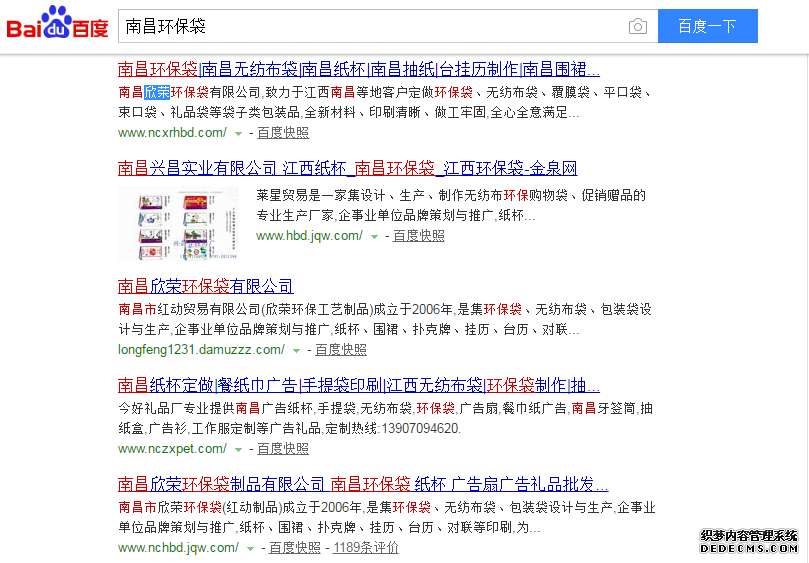The height and width of the screenshot is (563, 809).
Task: Open 百度快照 for www.hbd.jqw.com result
Action: coord(418,236)
